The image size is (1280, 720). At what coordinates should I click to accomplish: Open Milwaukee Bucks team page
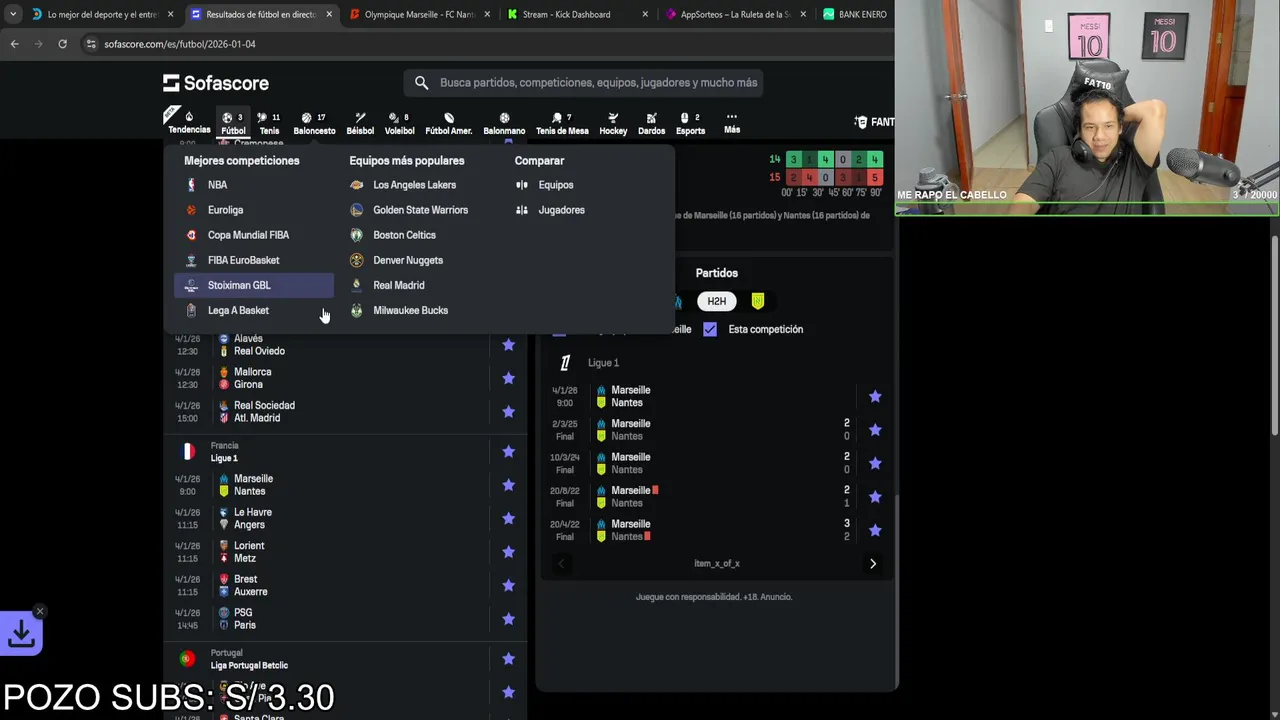[x=410, y=310]
